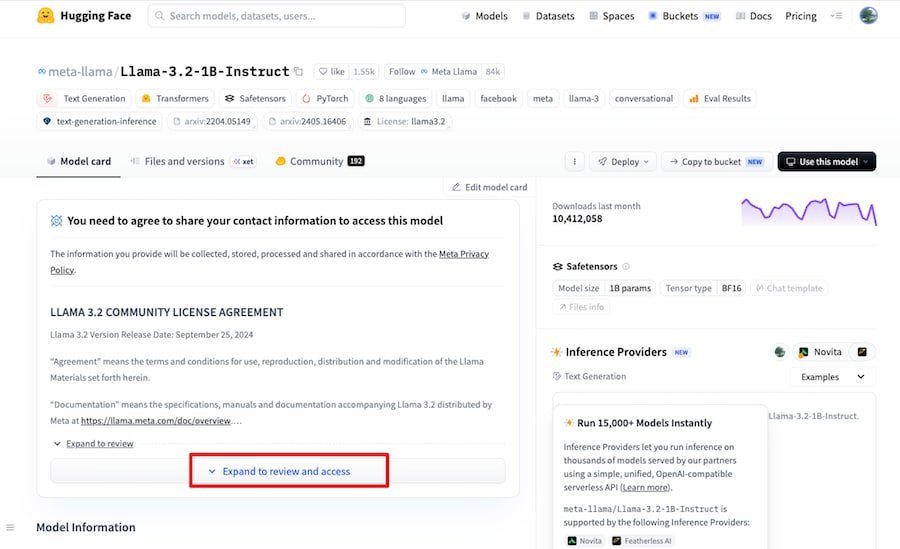The width and height of the screenshot is (900, 549).
Task: Click the llama-3 tag
Action: coord(584,98)
